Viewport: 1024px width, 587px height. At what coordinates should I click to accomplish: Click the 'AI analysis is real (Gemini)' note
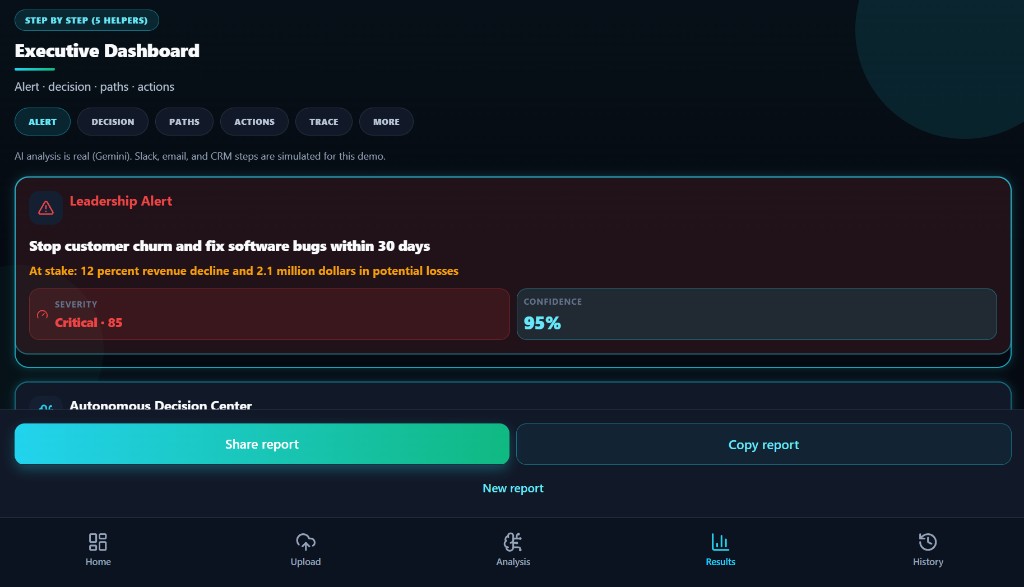click(200, 156)
